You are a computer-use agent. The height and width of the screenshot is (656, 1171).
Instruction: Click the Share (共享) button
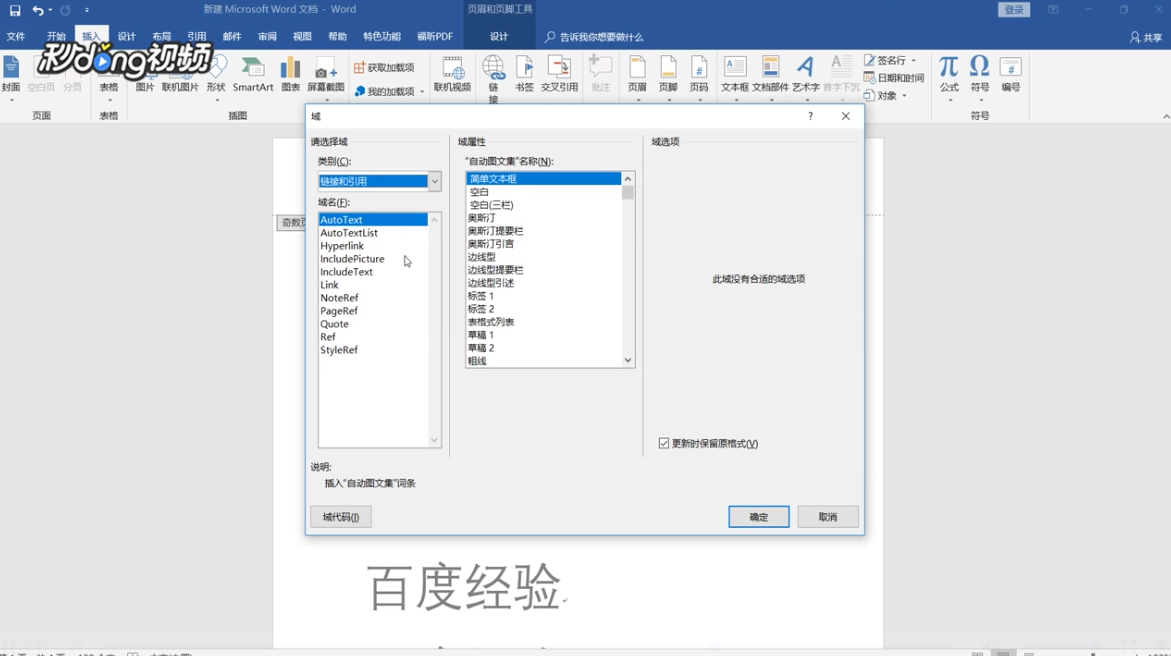click(1146, 37)
